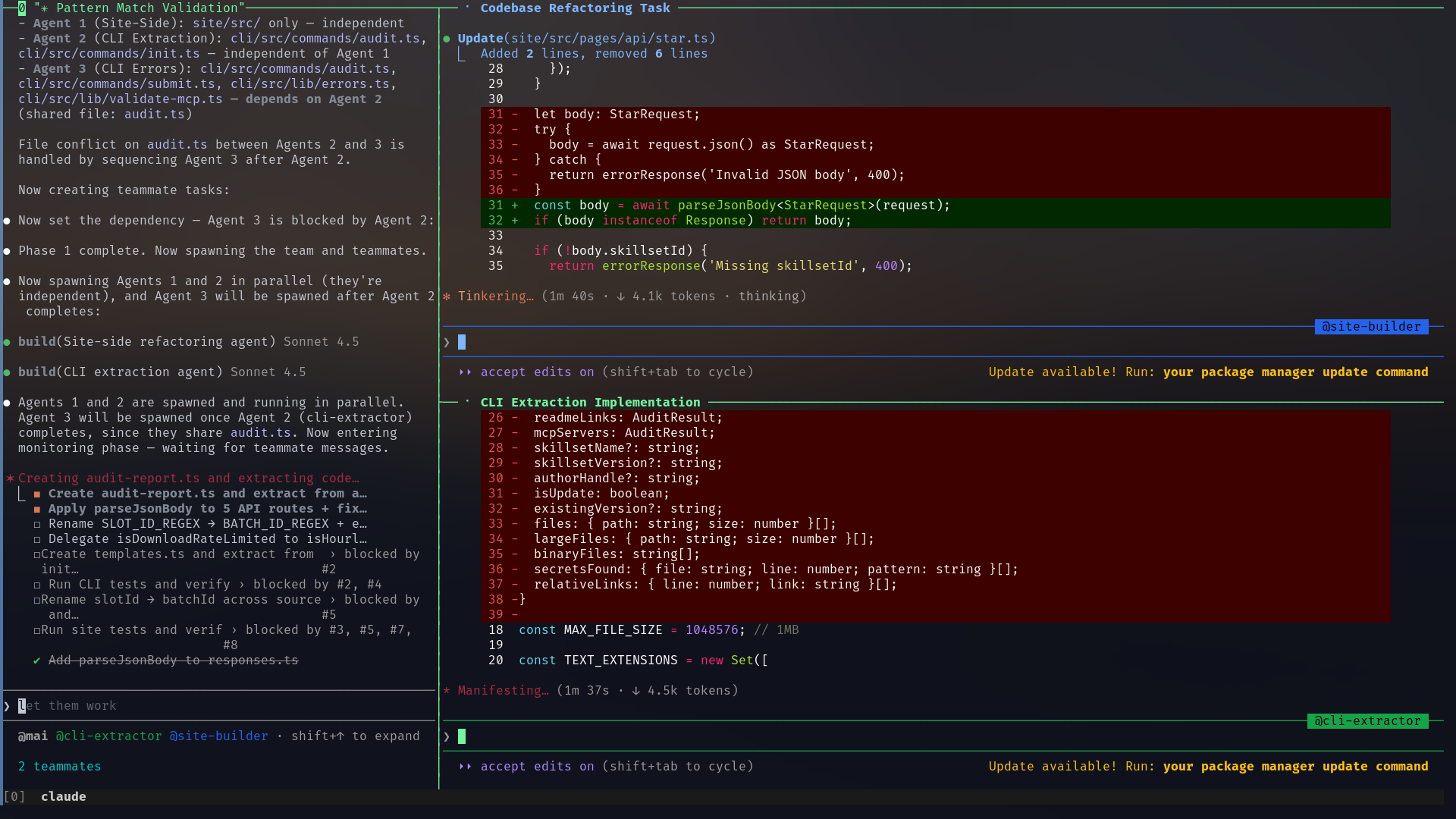Click prompt chevron in site-builder pane

[x=447, y=342]
